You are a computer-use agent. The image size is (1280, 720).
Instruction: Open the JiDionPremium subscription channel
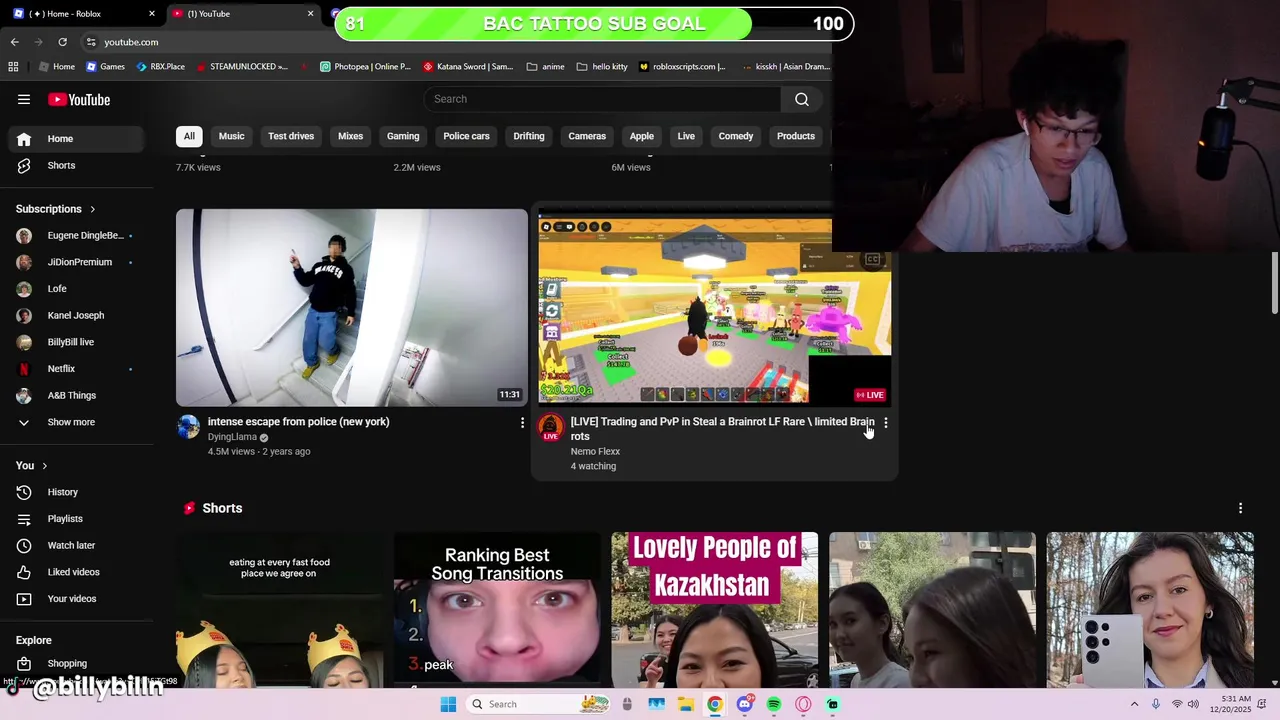point(76,262)
